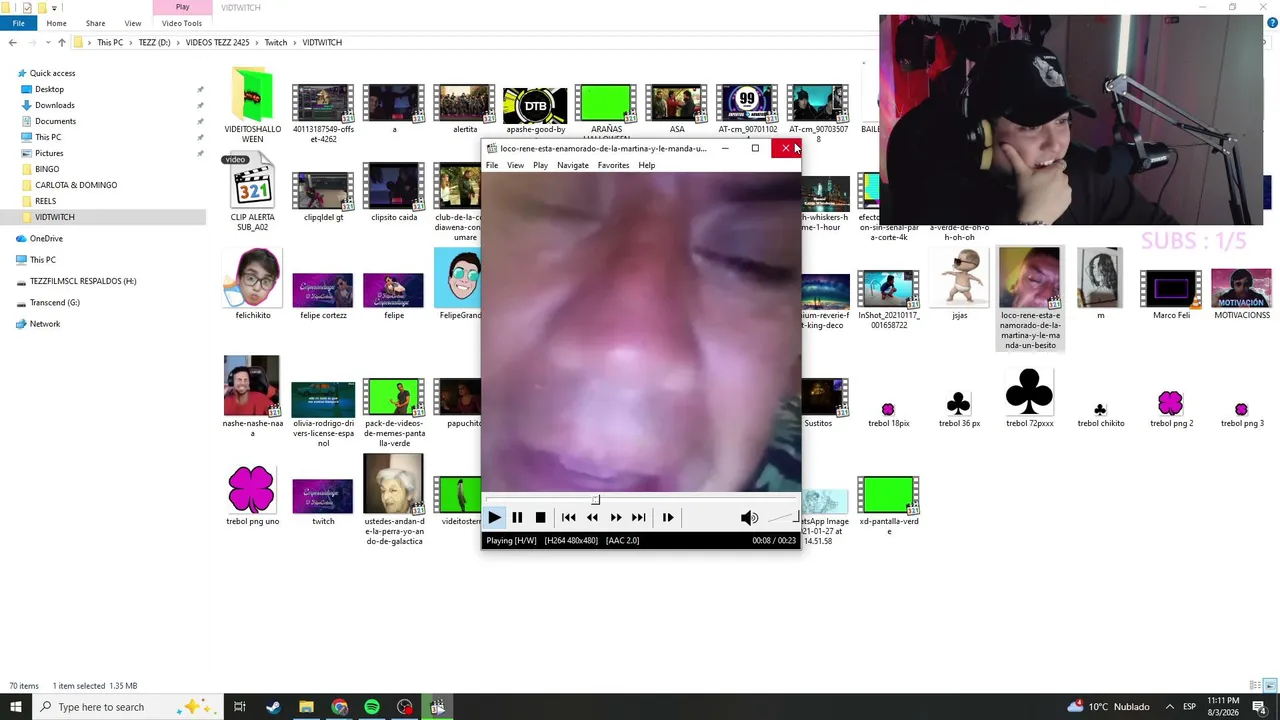Image resolution: width=1280 pixels, height=720 pixels.
Task: Open the media player File menu
Action: (x=492, y=165)
